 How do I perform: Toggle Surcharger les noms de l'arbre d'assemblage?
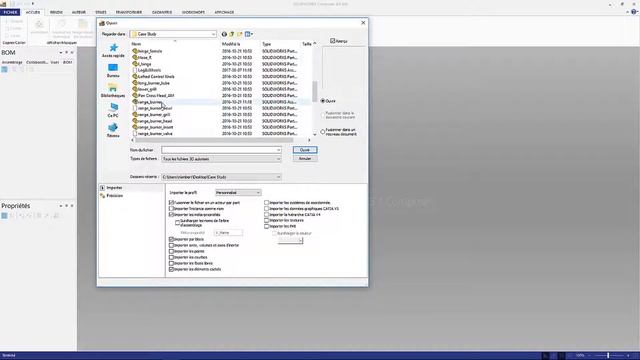(x=178, y=223)
